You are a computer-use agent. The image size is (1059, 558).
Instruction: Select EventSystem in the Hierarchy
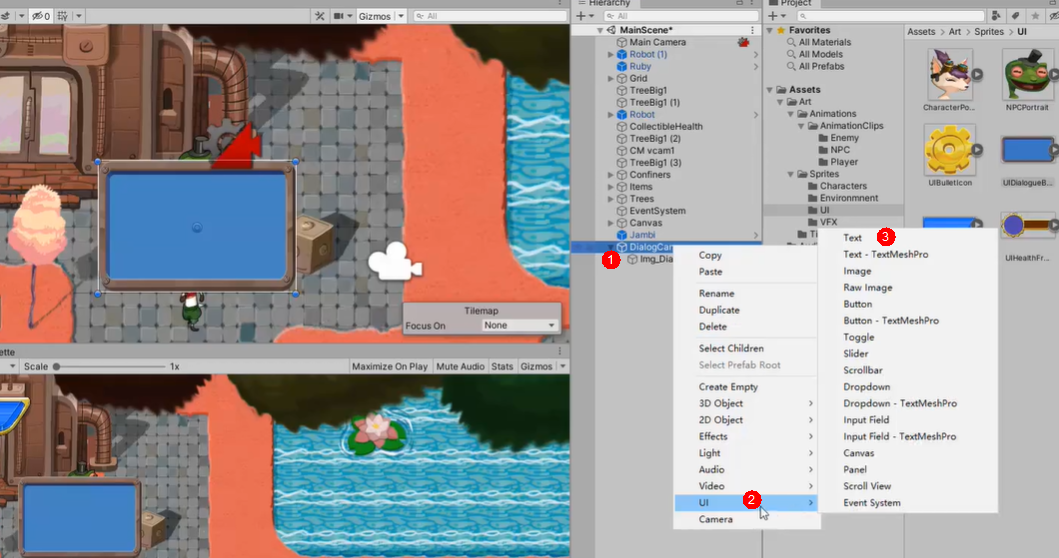657,211
